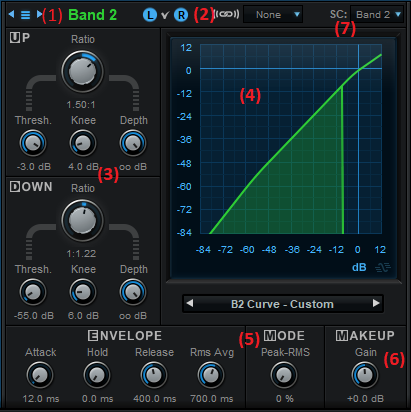Select previous curve preset arrow
This screenshot has height=412, width=411.
(190, 303)
